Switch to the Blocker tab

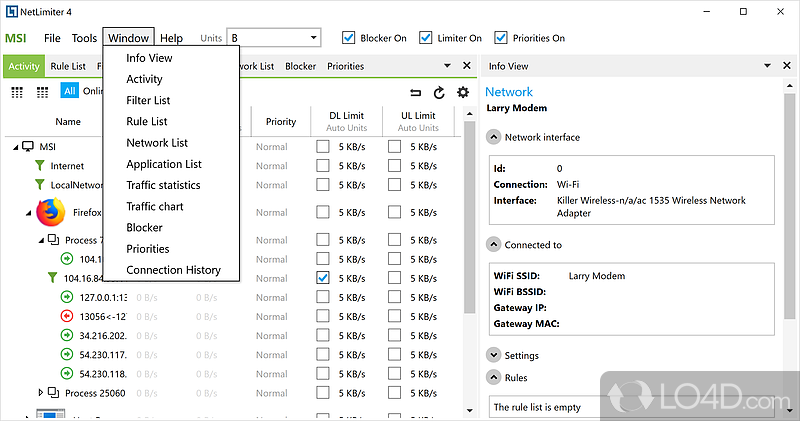point(300,66)
